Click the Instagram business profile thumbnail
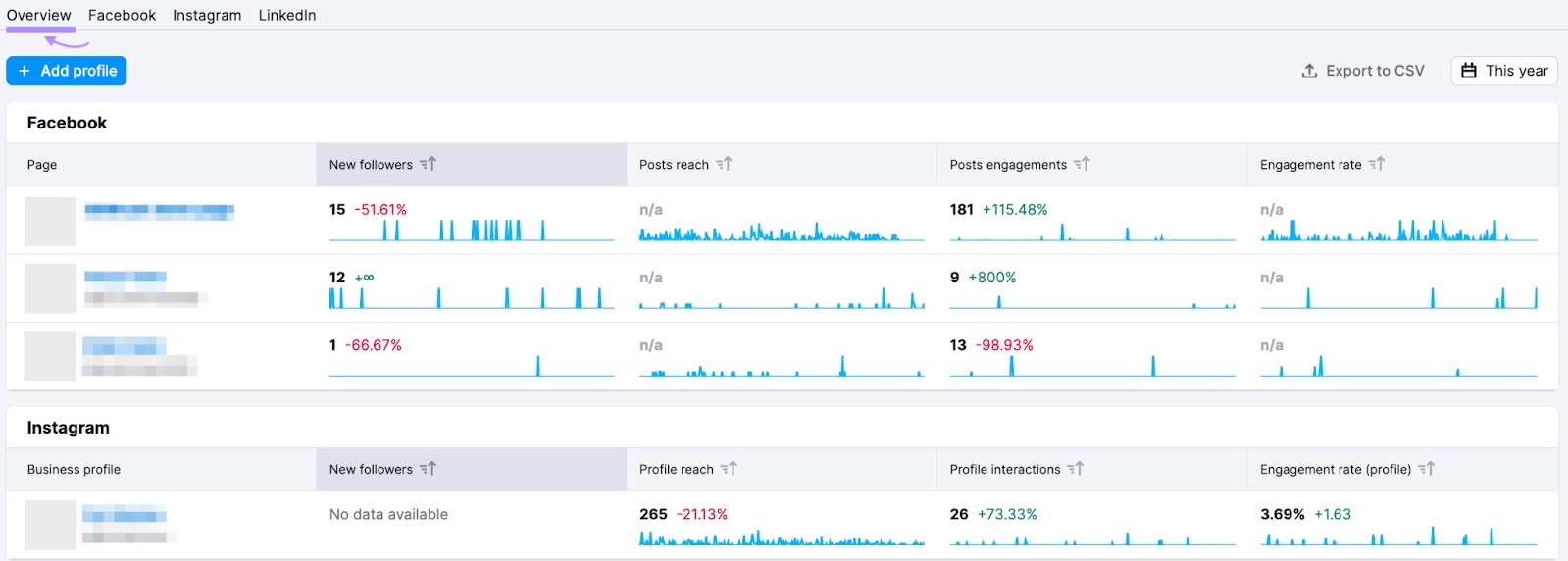 click(x=50, y=525)
